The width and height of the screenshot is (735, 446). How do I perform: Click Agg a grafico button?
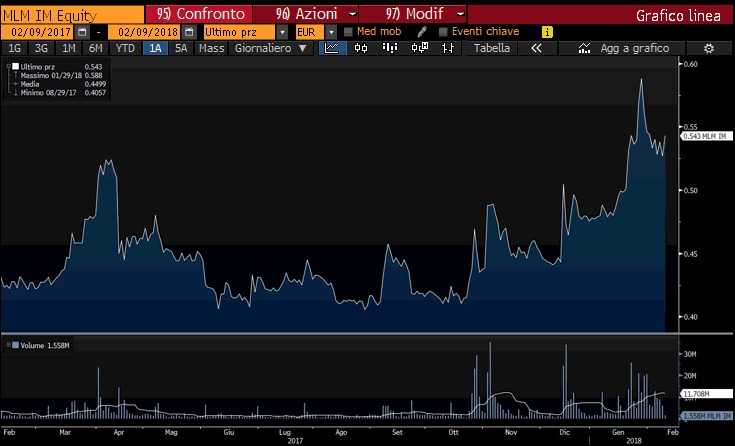(x=622, y=48)
